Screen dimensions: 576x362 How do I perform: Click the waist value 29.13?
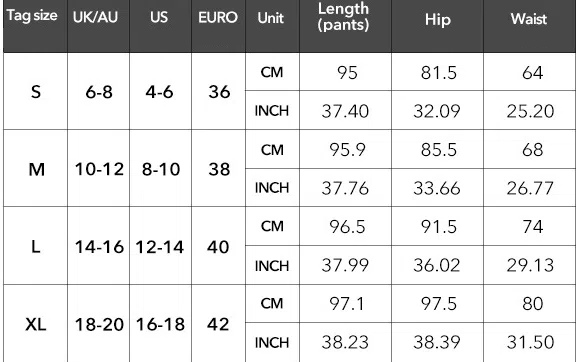coord(530,265)
